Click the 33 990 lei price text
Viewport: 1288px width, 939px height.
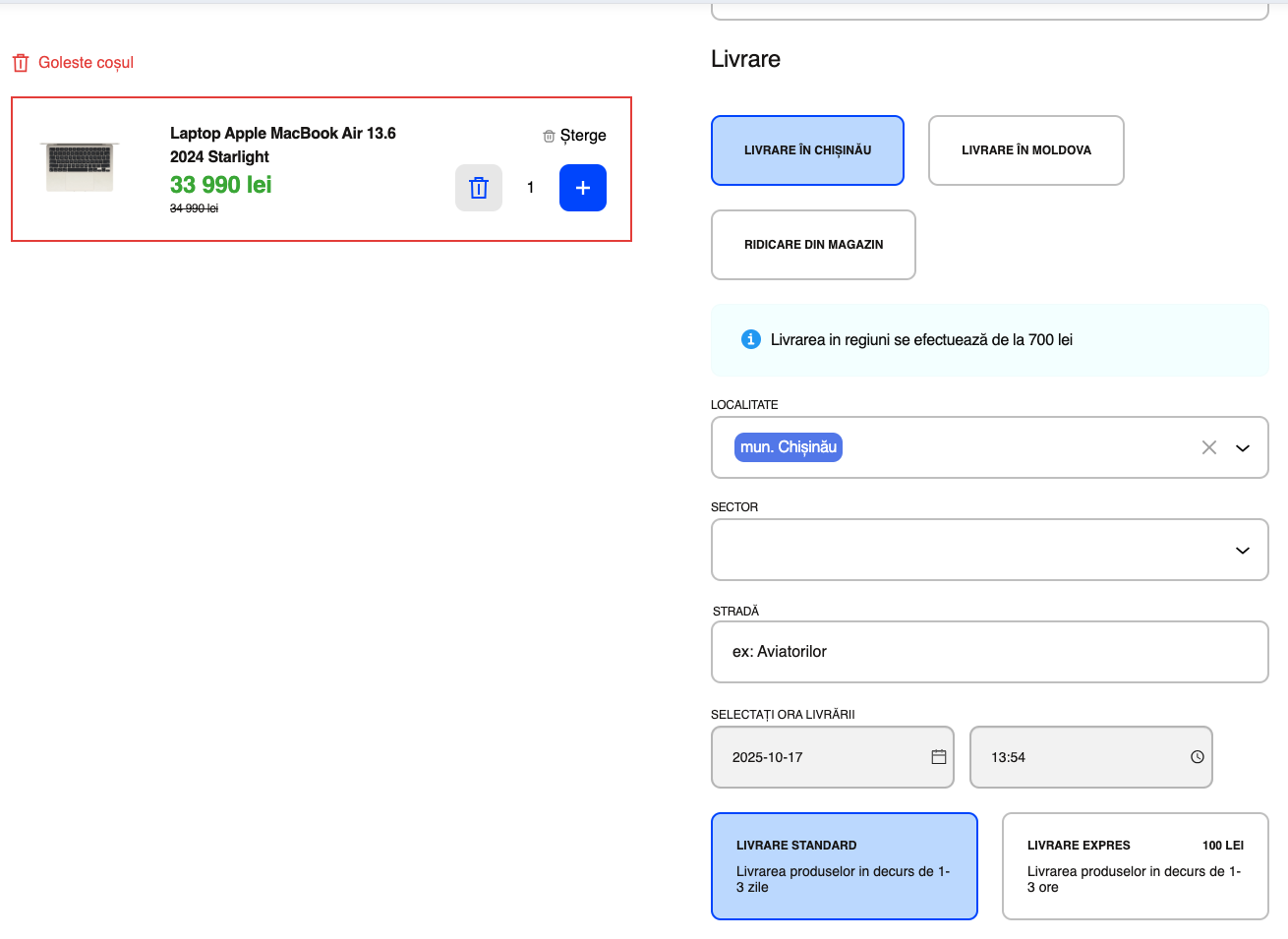point(221,185)
